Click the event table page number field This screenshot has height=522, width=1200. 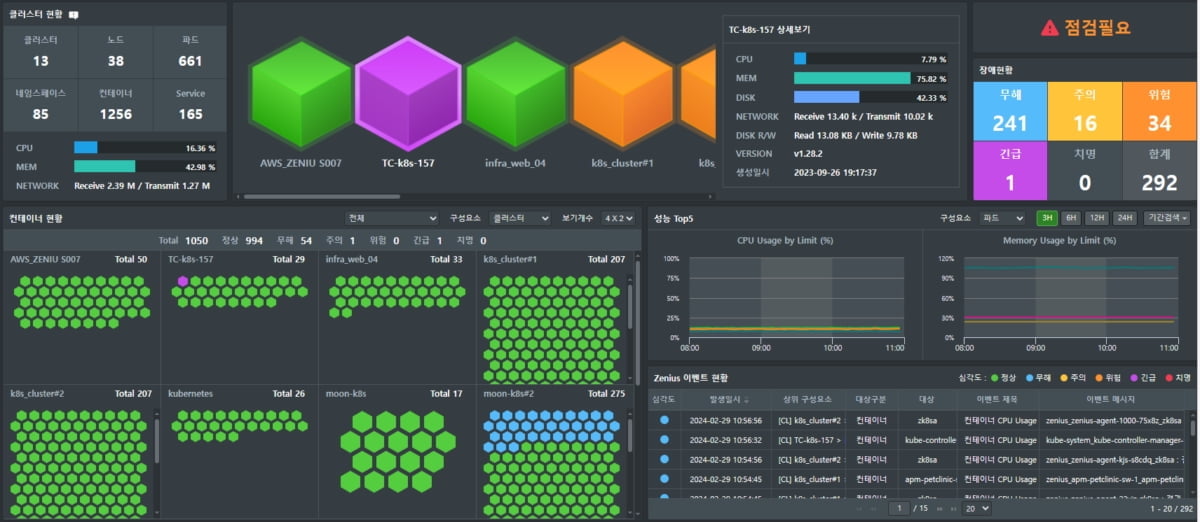pos(899,509)
